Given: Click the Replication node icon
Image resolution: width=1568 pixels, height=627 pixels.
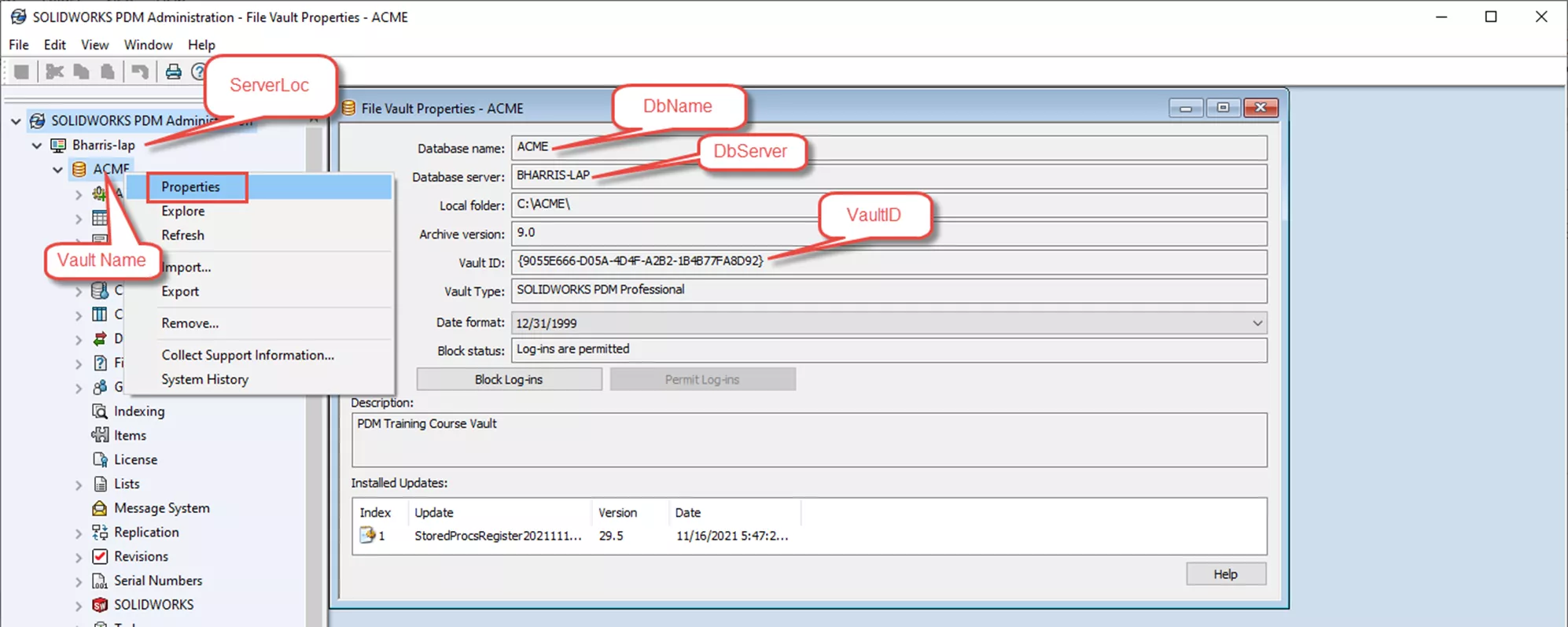Looking at the screenshot, I should [x=100, y=533].
